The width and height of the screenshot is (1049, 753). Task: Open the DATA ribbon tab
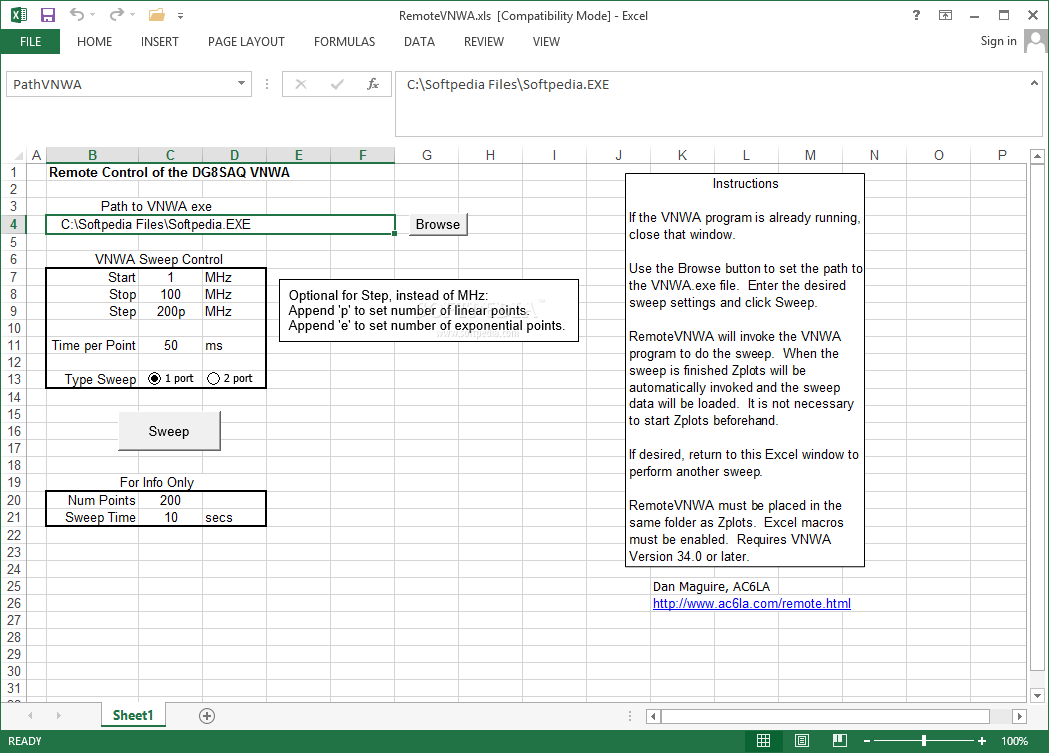coord(419,41)
